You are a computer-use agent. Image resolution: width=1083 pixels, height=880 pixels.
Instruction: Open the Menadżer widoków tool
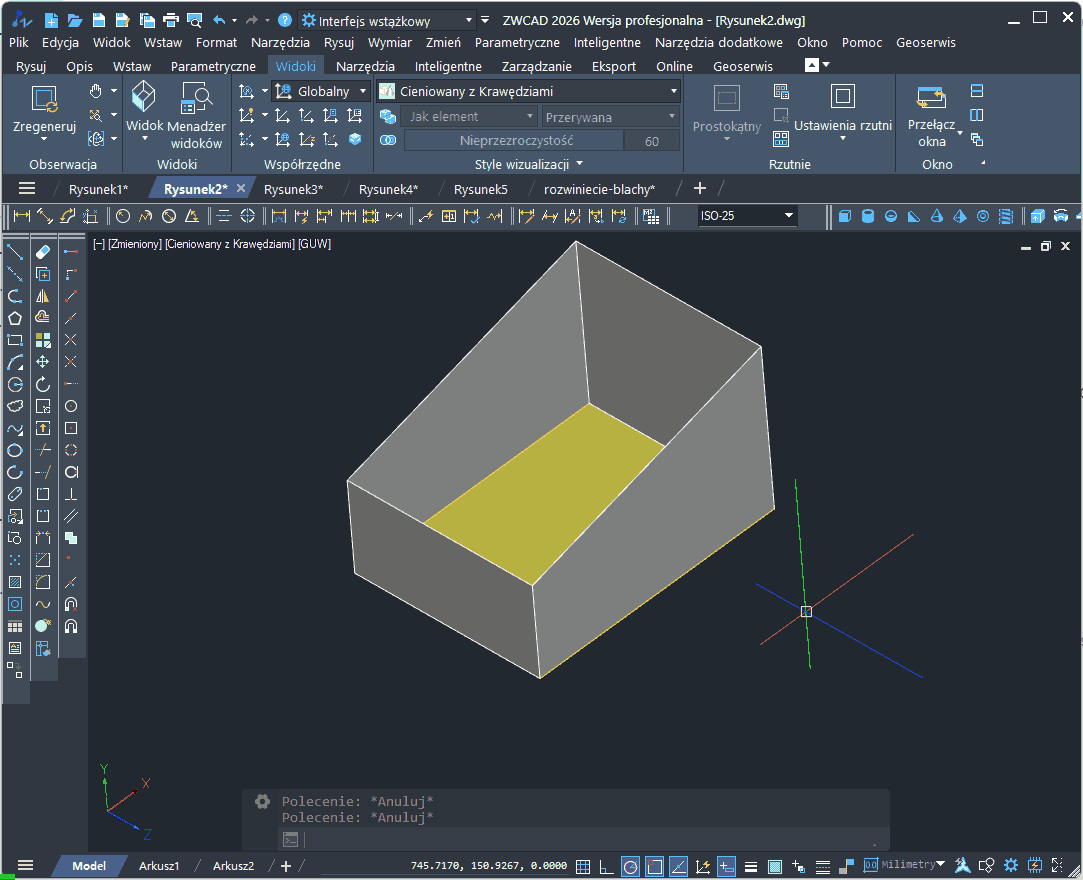(x=196, y=115)
